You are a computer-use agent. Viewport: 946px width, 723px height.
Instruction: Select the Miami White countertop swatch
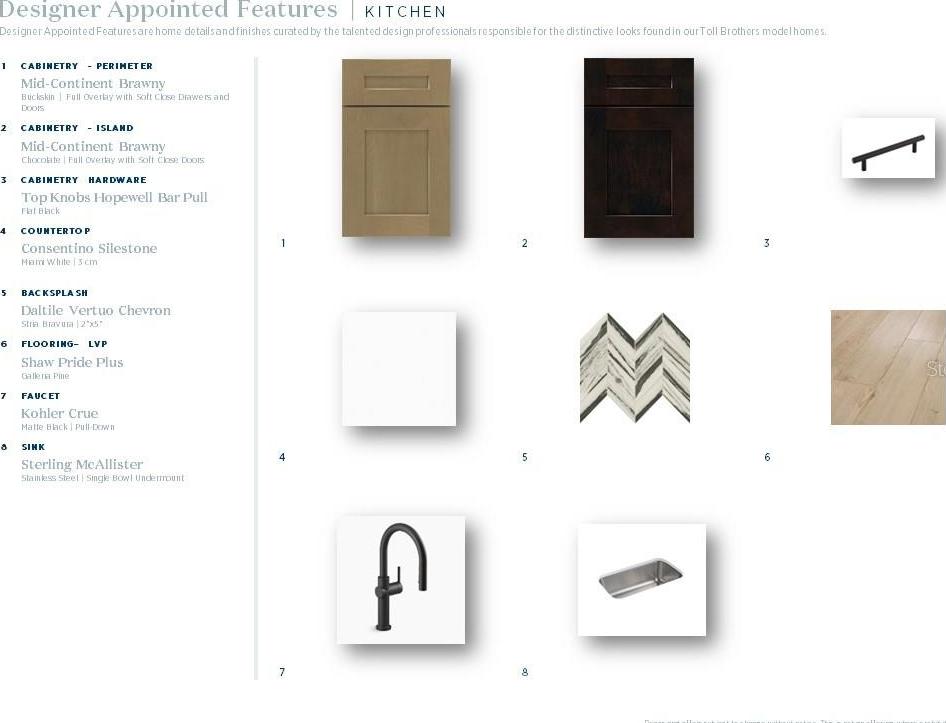click(x=399, y=369)
